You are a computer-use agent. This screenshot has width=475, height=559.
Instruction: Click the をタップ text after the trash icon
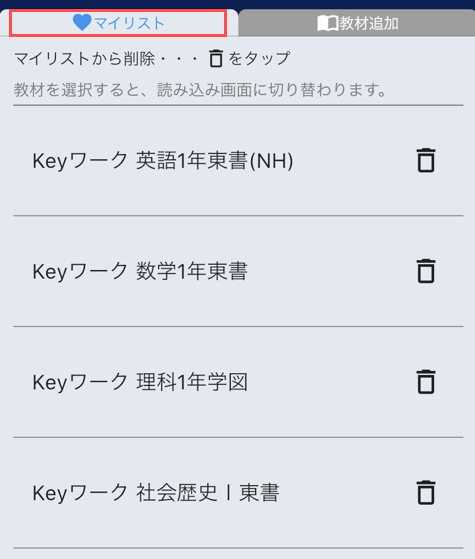pos(259,59)
